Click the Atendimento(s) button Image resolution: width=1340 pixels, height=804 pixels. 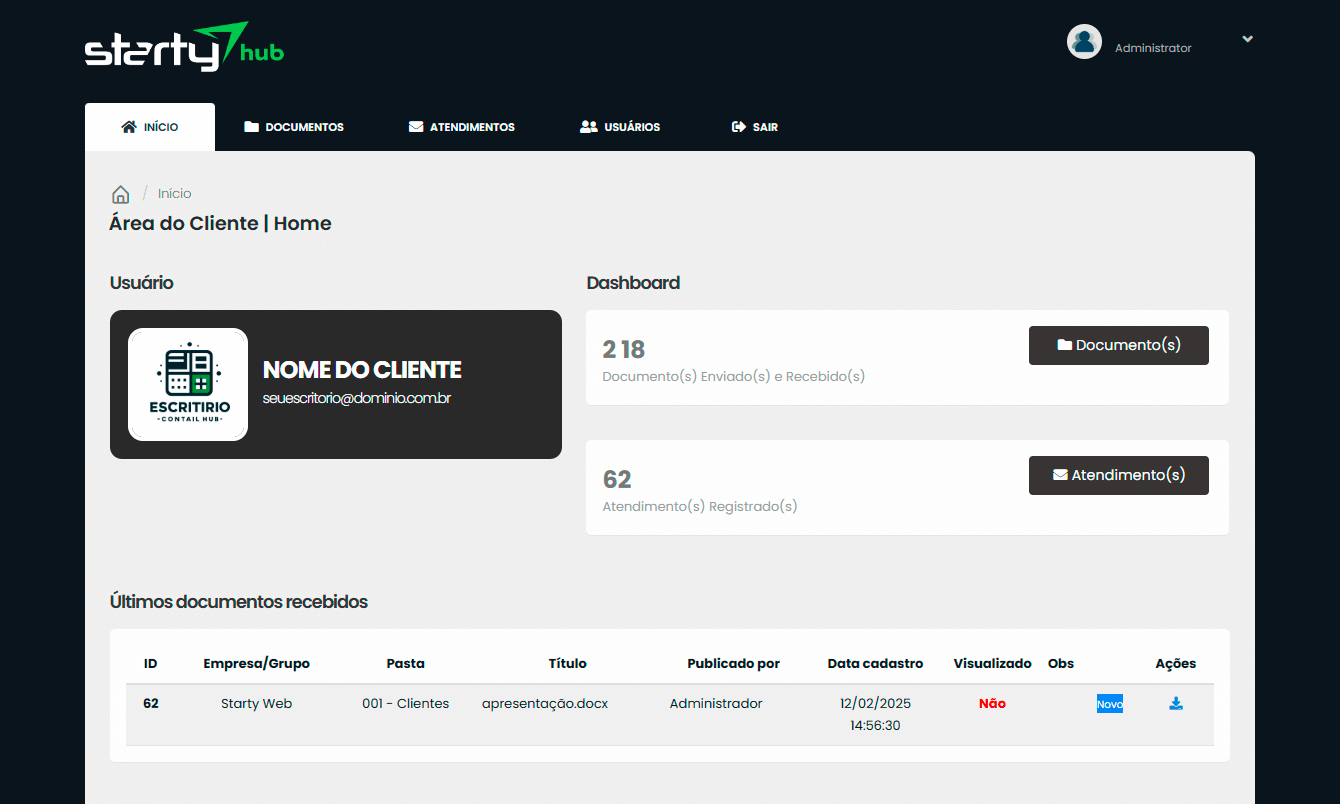(1118, 475)
